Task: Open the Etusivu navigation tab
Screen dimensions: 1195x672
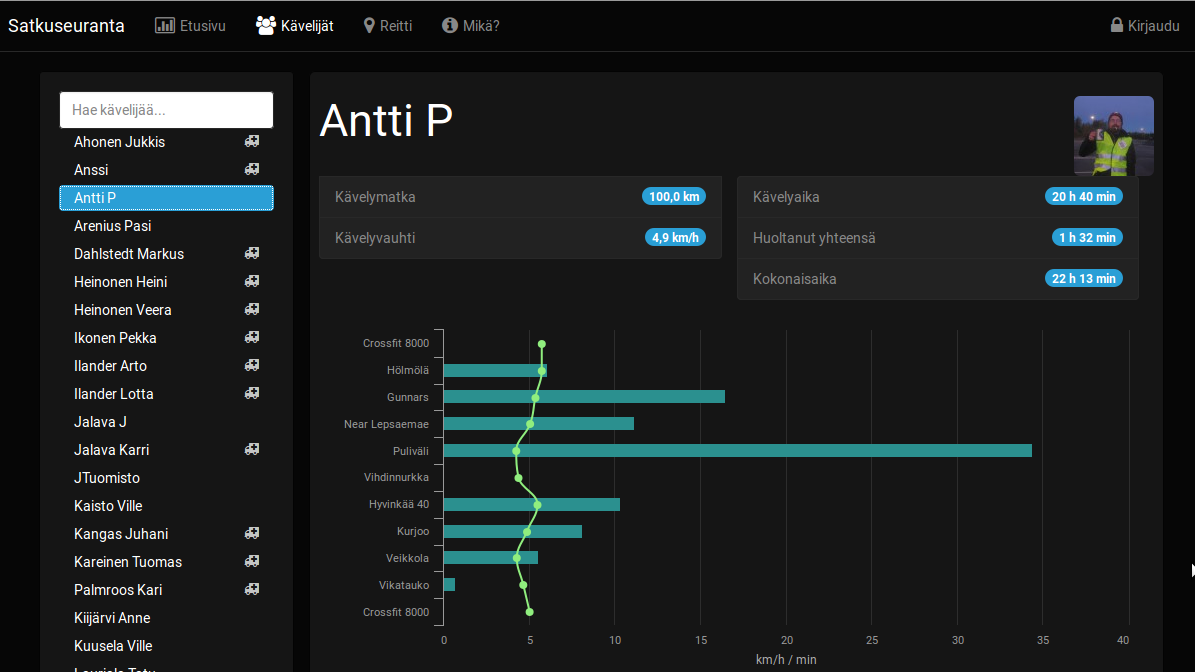Action: click(190, 25)
